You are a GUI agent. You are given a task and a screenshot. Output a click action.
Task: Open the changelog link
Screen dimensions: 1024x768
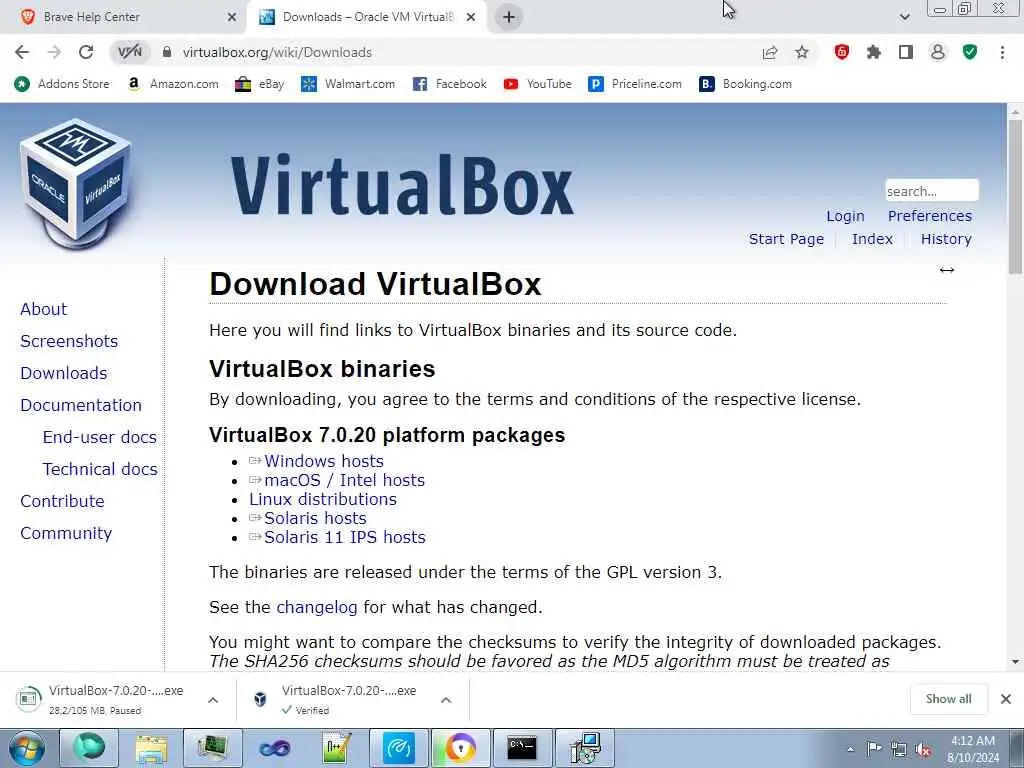tap(317, 607)
